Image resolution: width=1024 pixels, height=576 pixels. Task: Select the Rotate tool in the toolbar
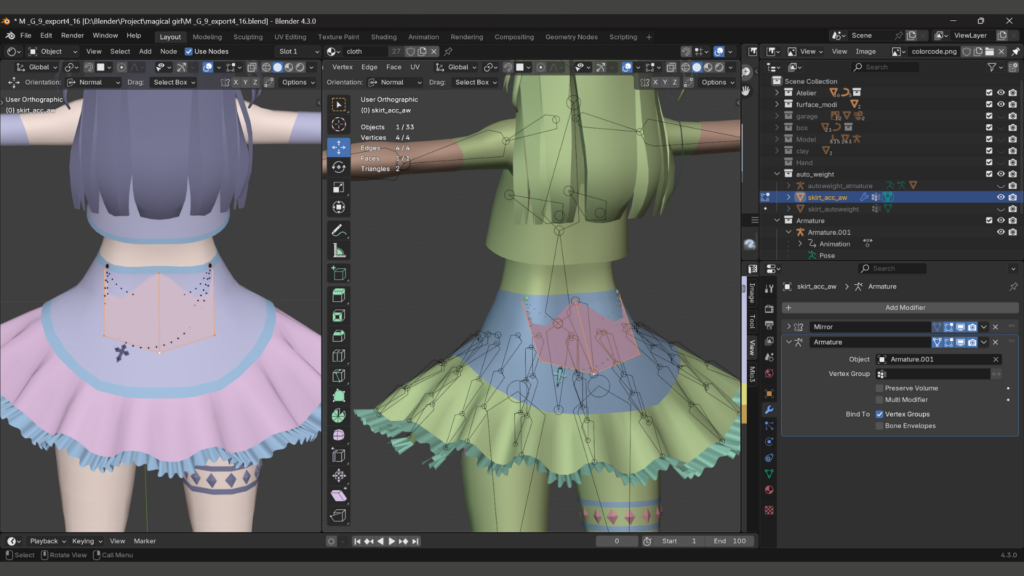click(339, 167)
